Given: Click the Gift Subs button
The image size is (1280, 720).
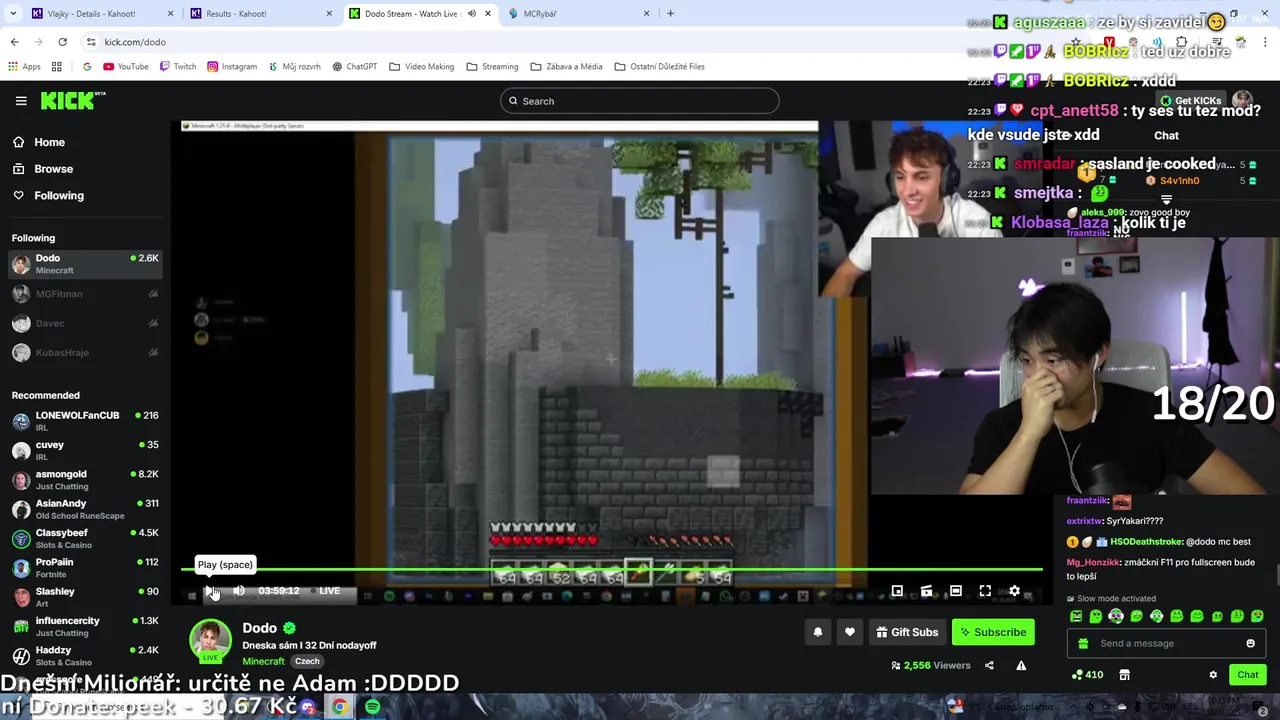Looking at the screenshot, I should pyautogui.click(x=907, y=632).
